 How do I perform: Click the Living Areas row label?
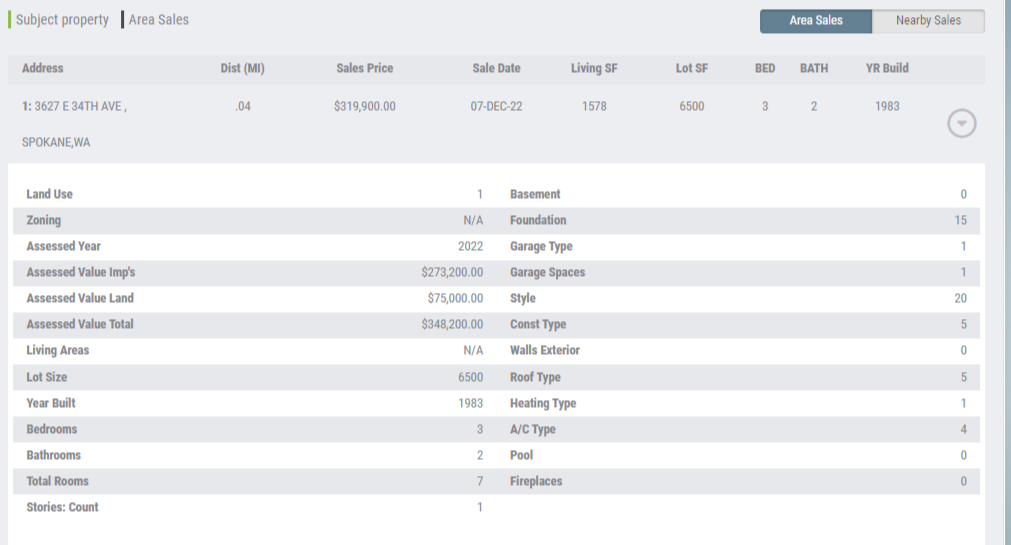[57, 350]
